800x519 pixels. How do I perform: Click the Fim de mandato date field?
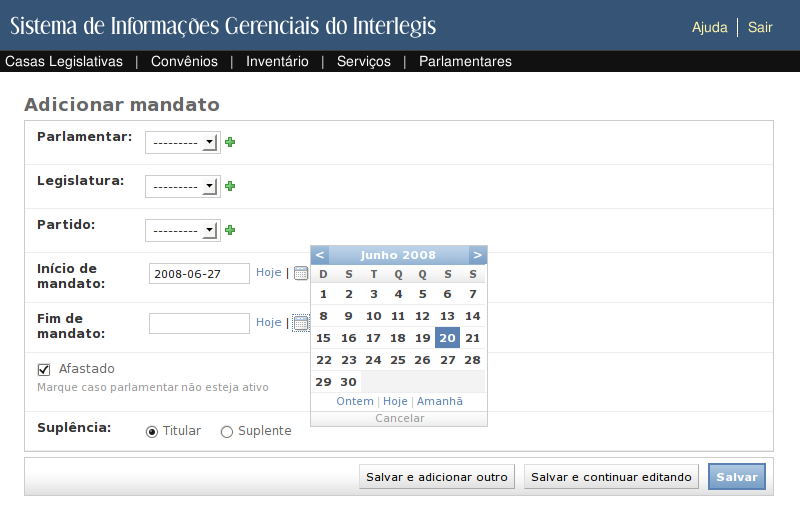[x=199, y=323]
